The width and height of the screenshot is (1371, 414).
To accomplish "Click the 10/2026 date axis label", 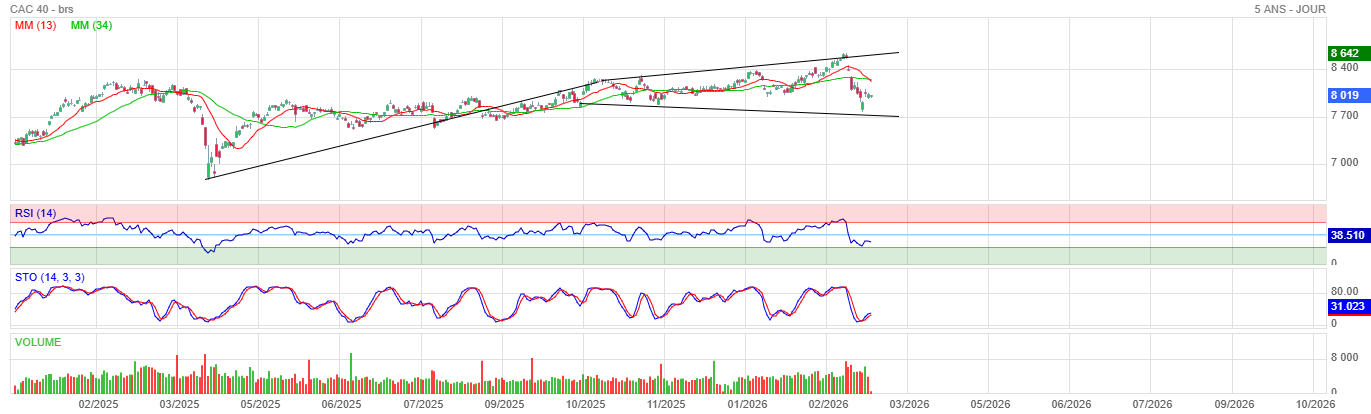I will tap(1315, 405).
